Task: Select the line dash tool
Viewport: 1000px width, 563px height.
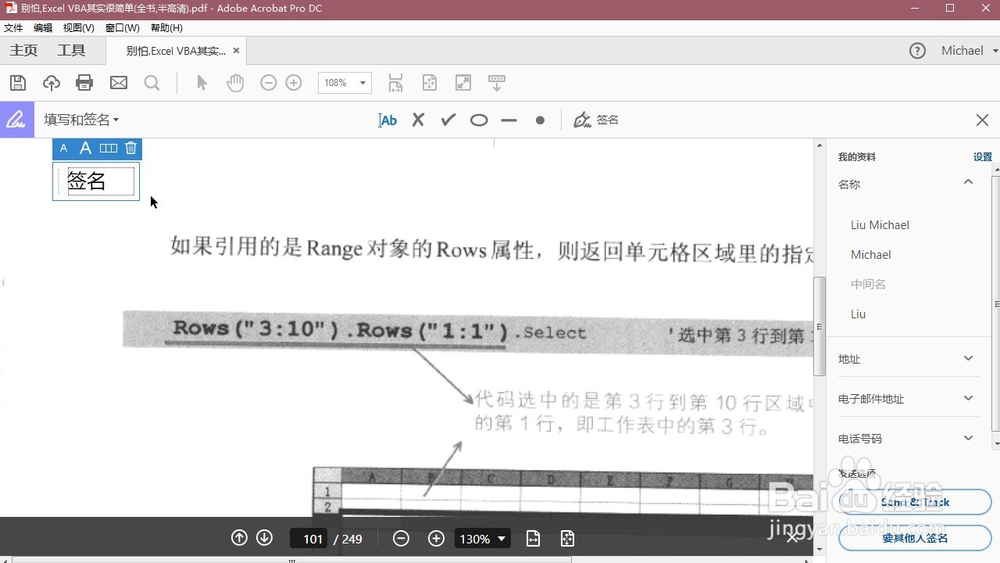Action: tap(509, 120)
